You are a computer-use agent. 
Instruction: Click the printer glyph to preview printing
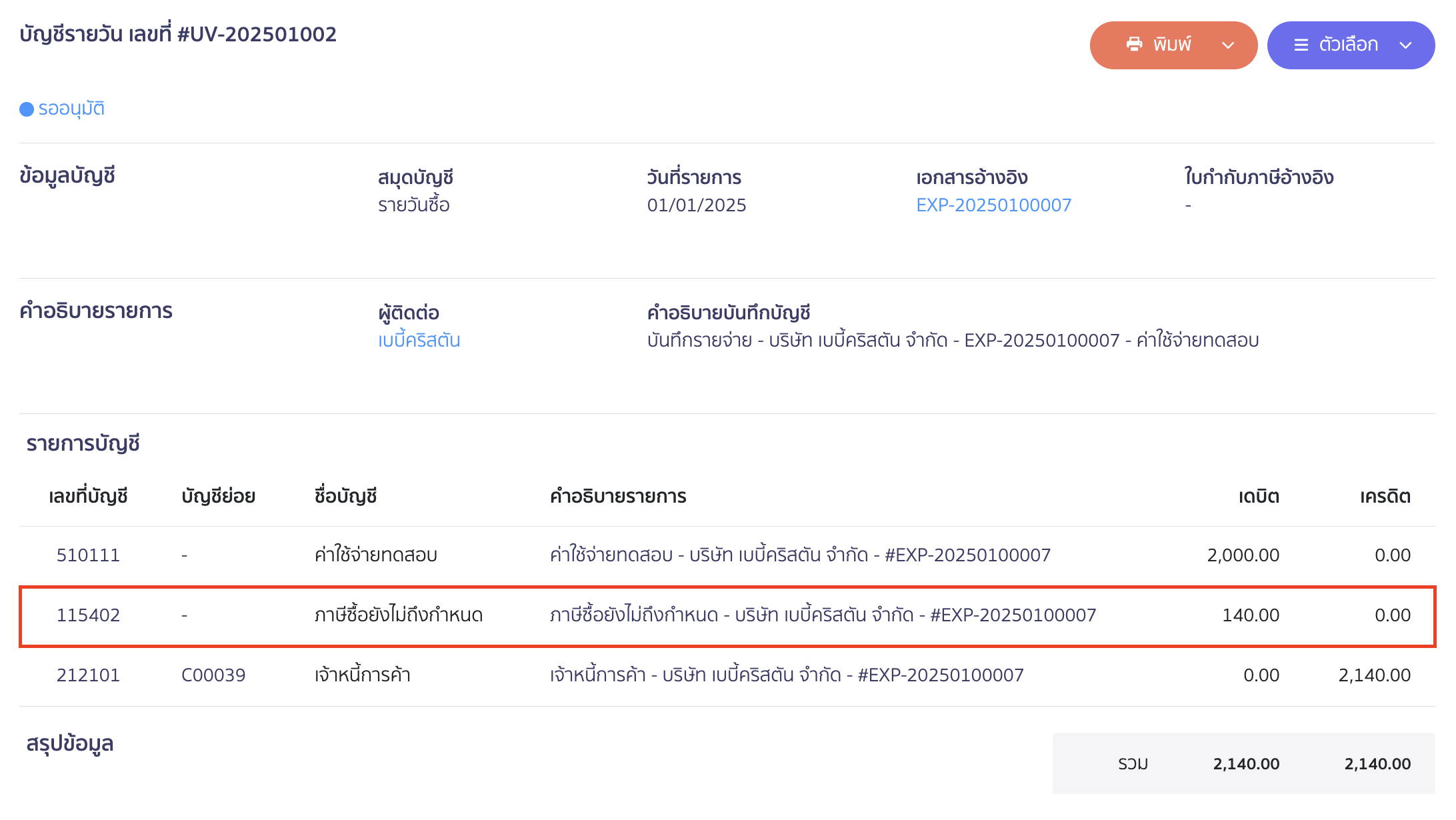click(x=1135, y=44)
